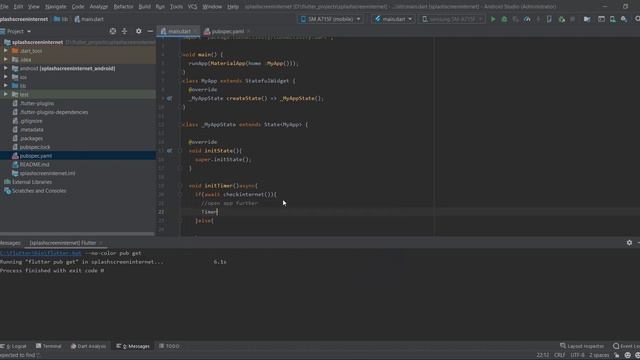The height and width of the screenshot is (360, 640).
Task: Click the layout window icon in toolbar
Action: pyautogui.click(x=601, y=19)
